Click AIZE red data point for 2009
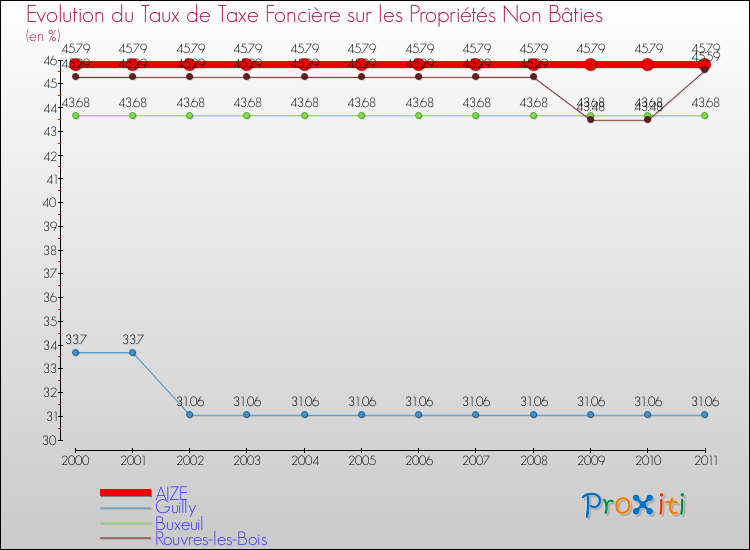This screenshot has height=550, width=750. pos(591,64)
